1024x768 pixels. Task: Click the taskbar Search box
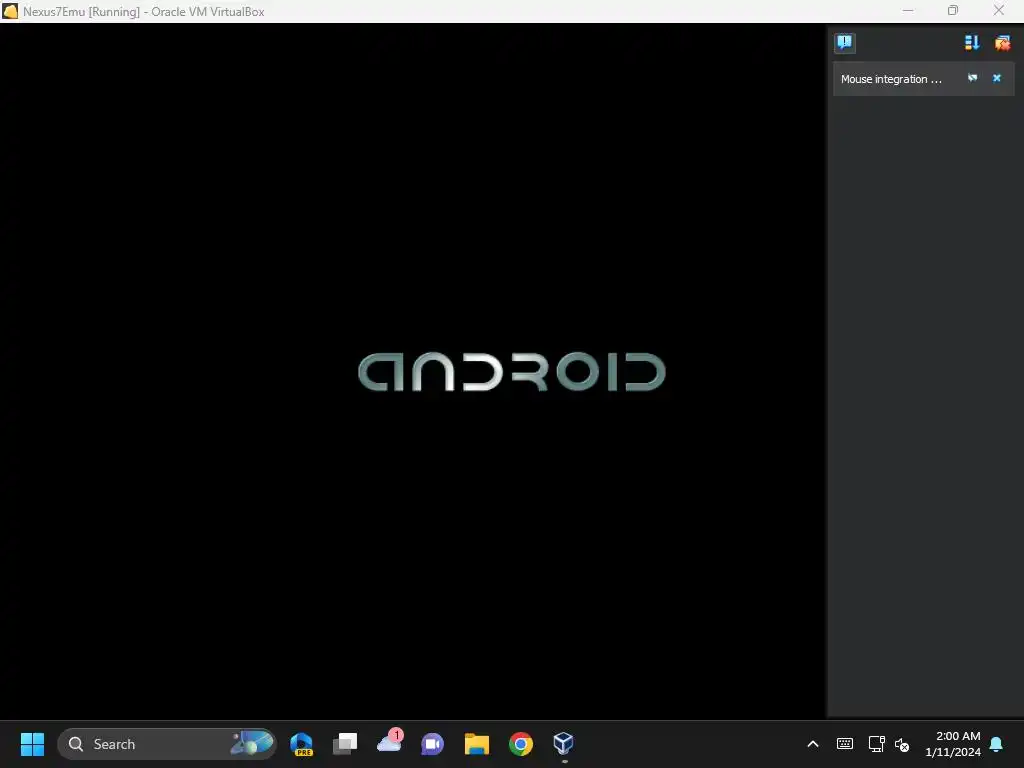tap(167, 744)
